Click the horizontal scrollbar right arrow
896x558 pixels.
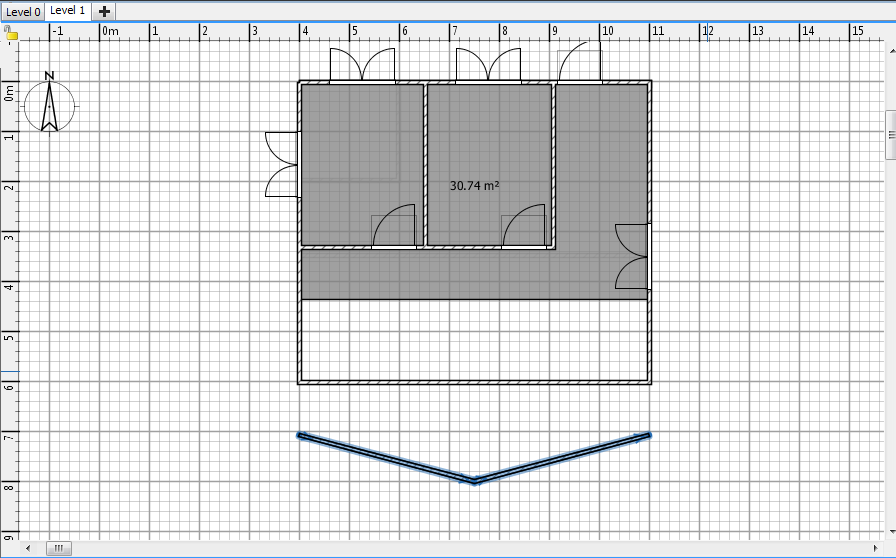click(875, 549)
